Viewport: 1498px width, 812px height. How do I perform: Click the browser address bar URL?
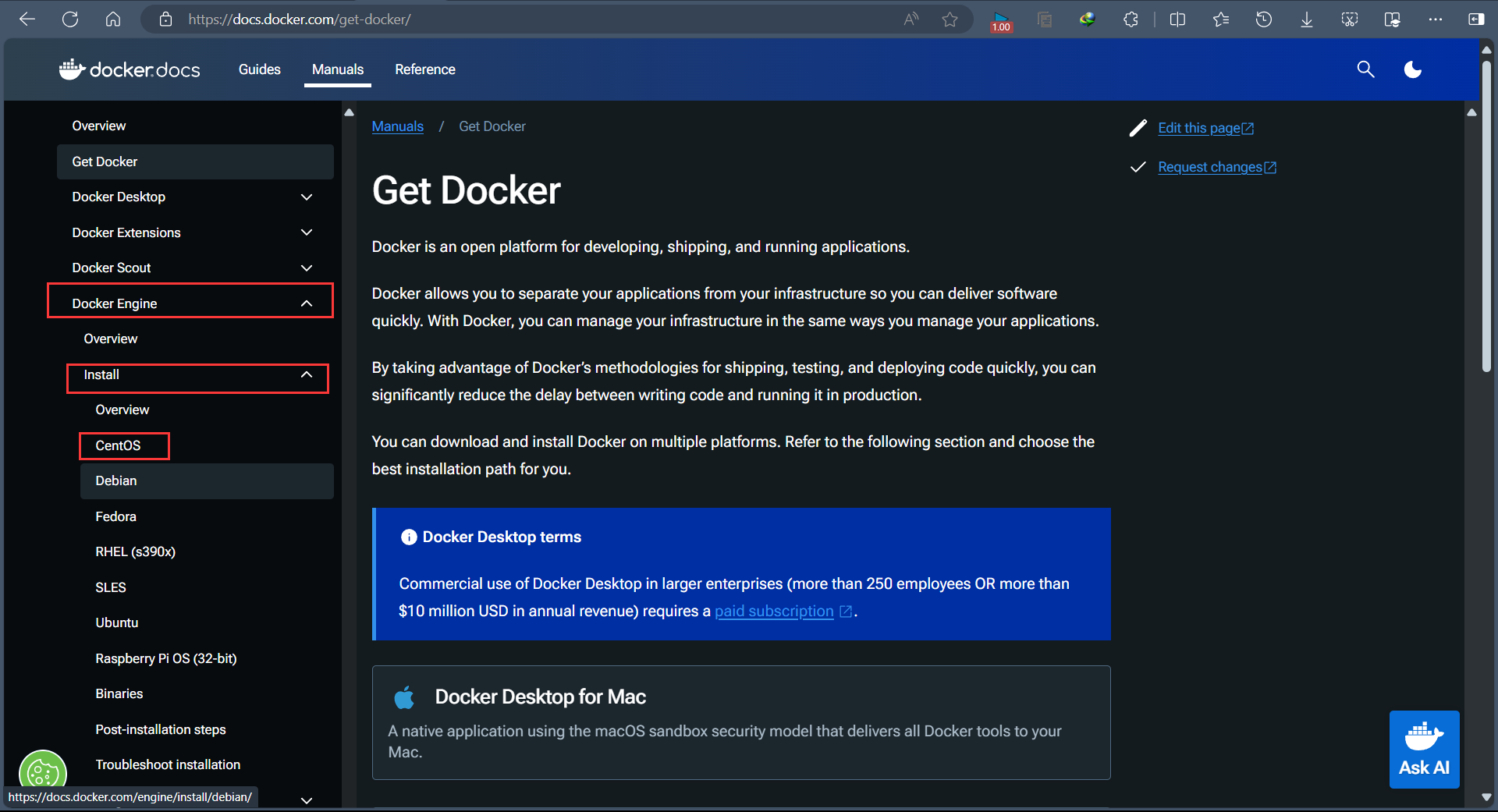pyautogui.click(x=300, y=20)
